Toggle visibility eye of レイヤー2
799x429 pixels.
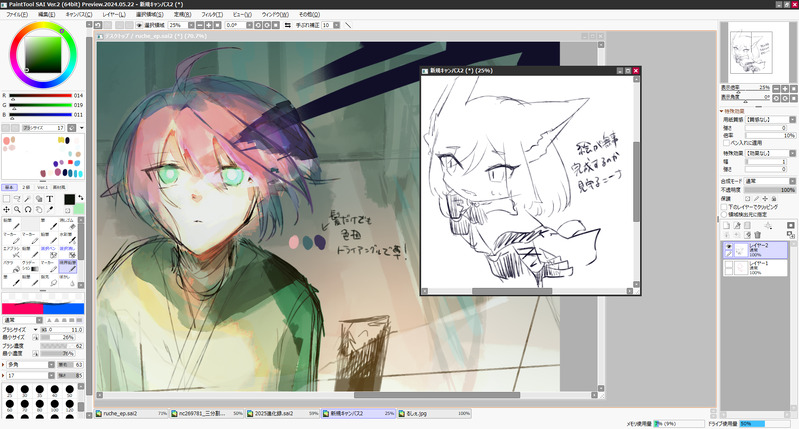pos(729,247)
